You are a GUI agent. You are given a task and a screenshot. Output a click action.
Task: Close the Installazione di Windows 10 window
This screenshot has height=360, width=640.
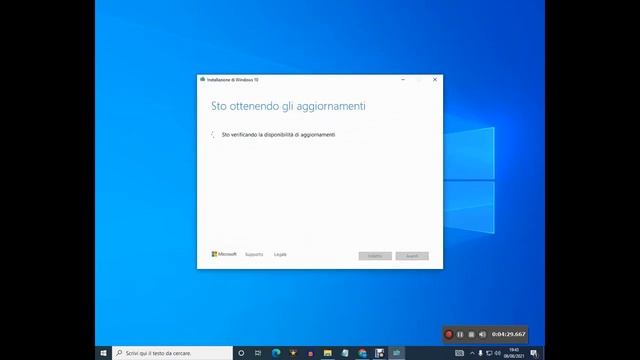[435, 80]
